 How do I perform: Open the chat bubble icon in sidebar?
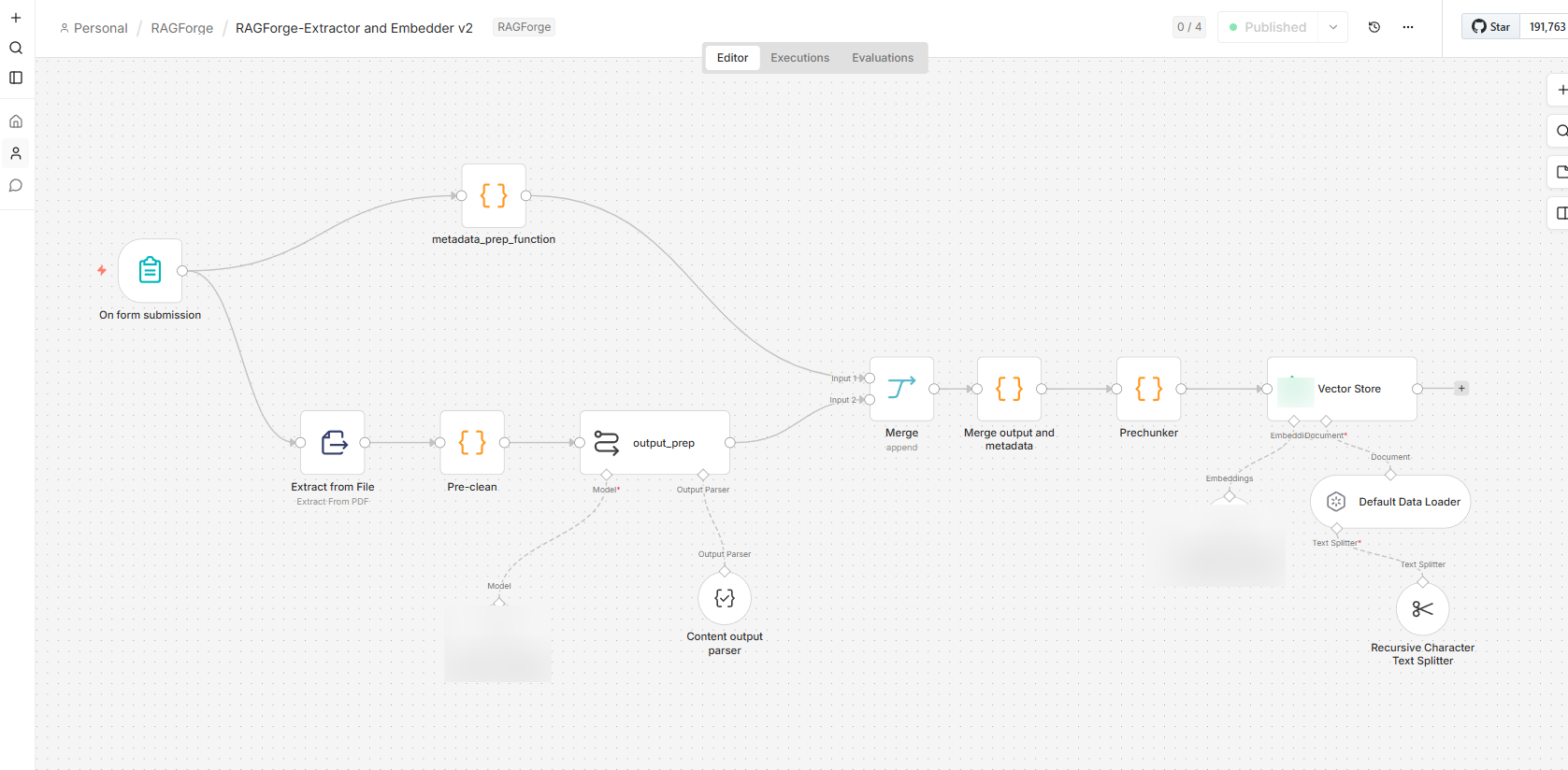pos(16,185)
